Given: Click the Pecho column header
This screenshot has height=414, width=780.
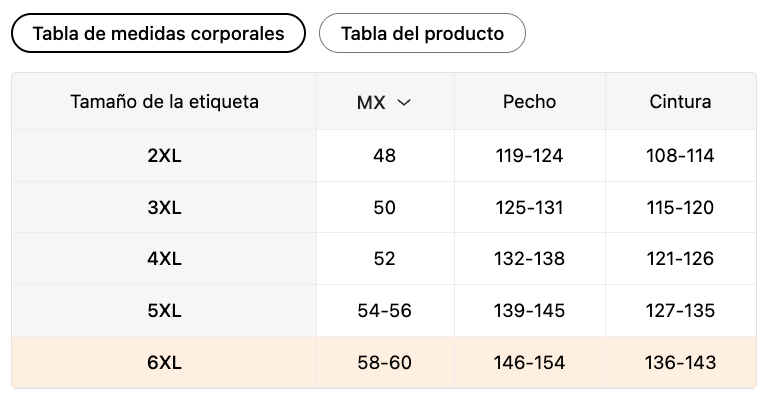Looking at the screenshot, I should pyautogui.click(x=529, y=102).
